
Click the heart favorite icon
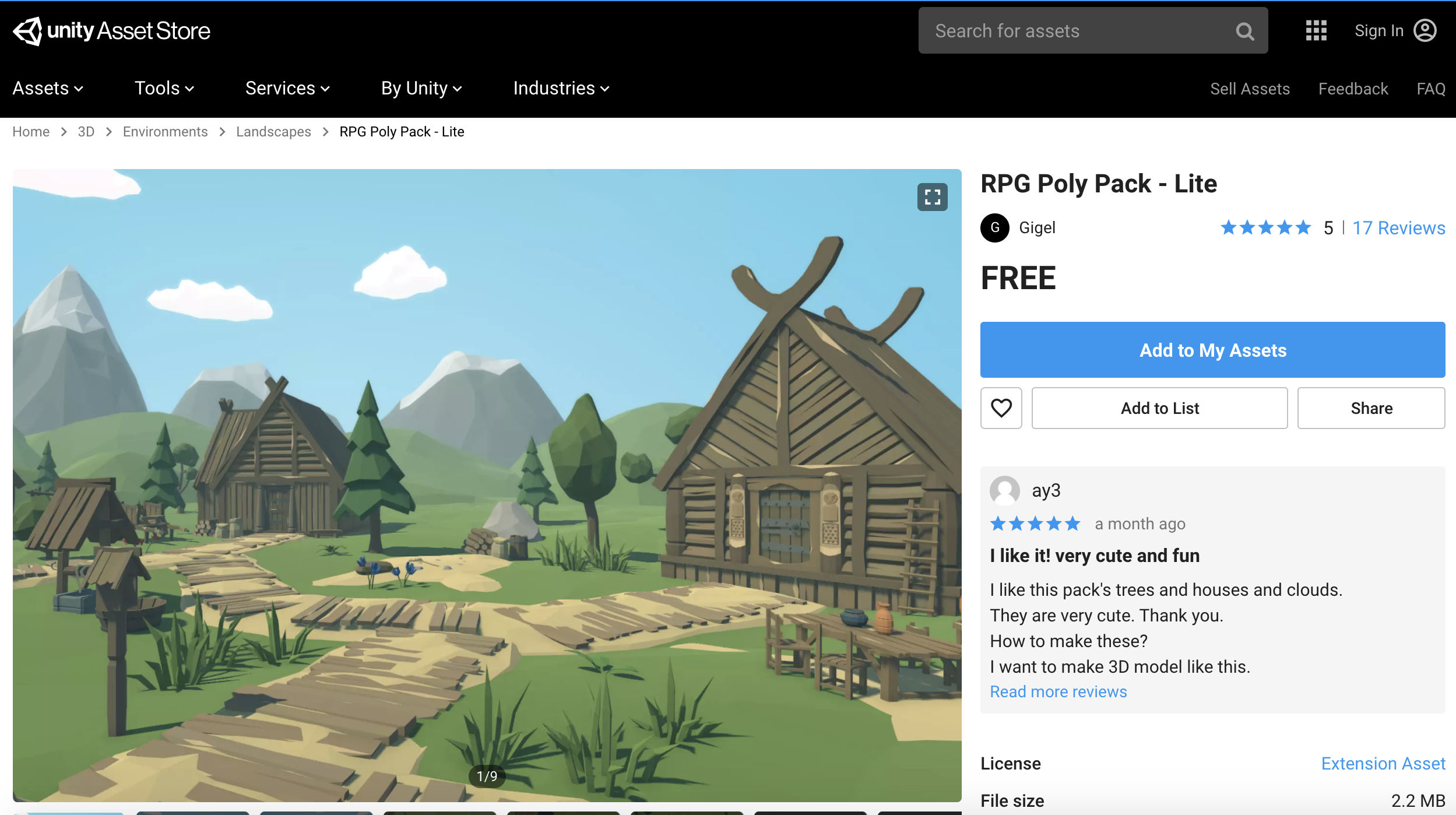[1001, 408]
